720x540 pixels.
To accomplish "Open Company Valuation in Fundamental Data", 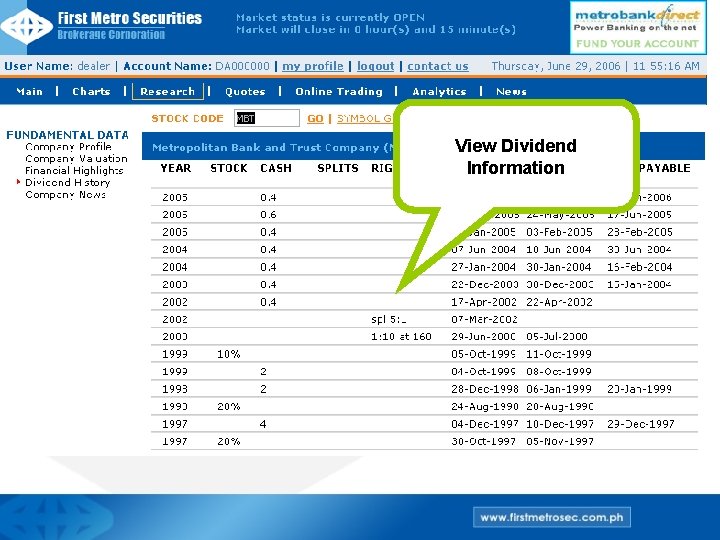I will (x=76, y=158).
